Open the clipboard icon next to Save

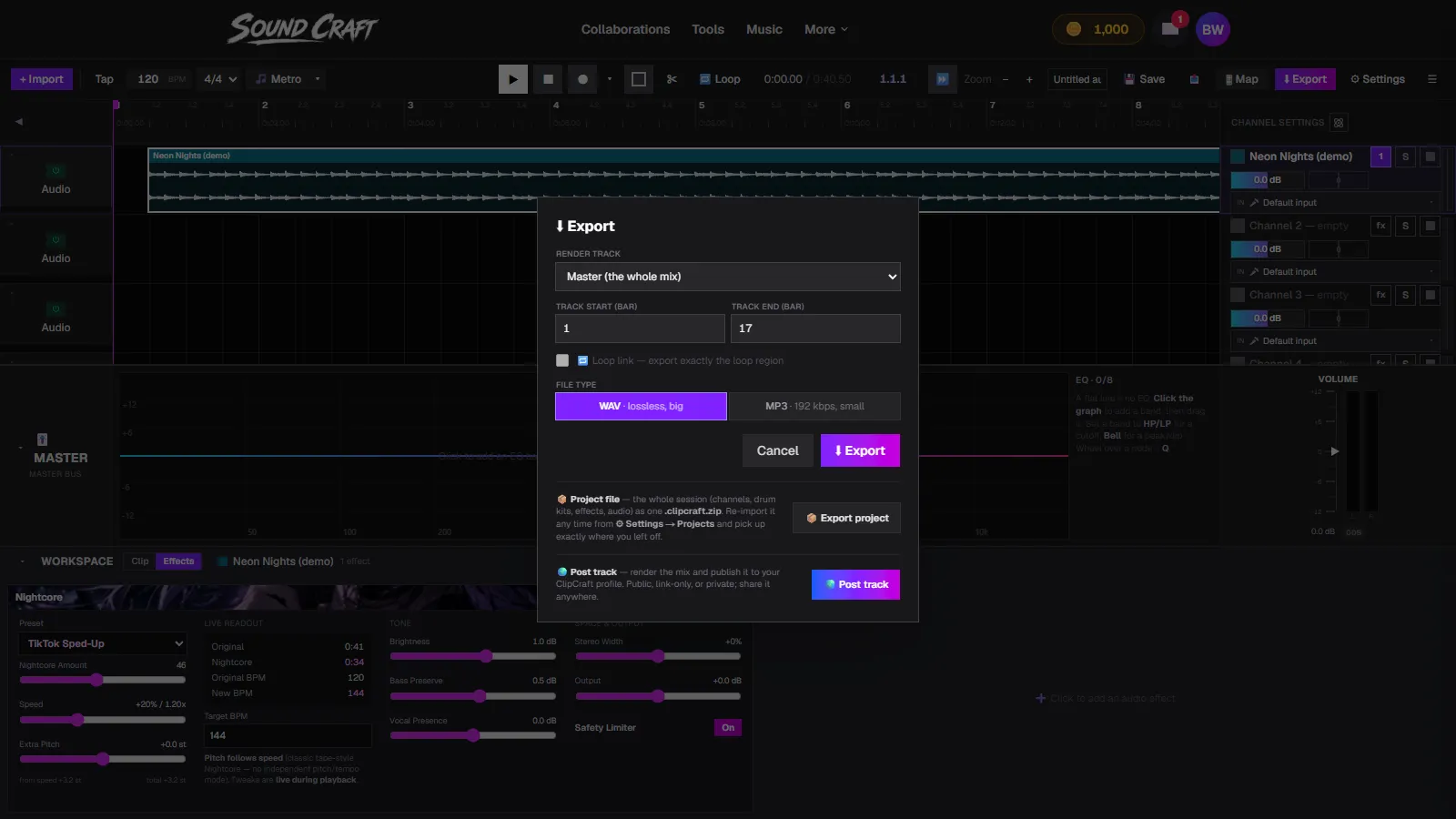pyautogui.click(x=1194, y=79)
